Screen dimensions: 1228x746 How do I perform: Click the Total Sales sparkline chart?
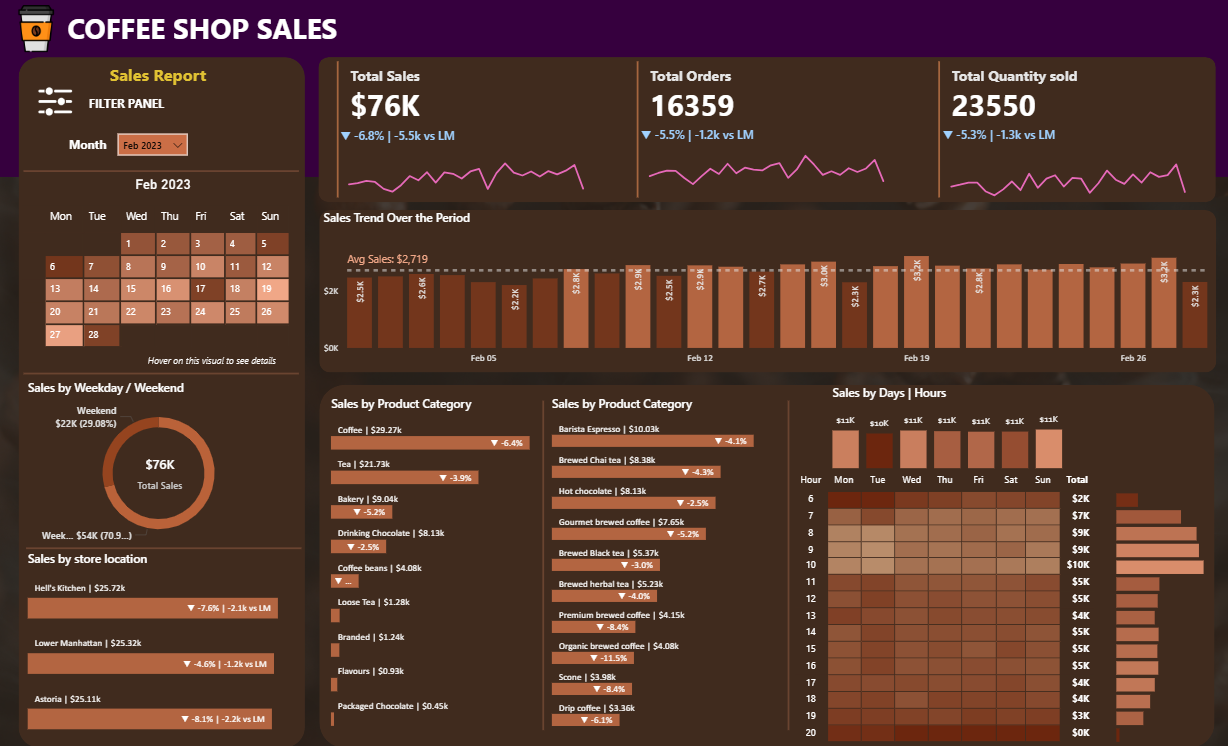coord(466,175)
